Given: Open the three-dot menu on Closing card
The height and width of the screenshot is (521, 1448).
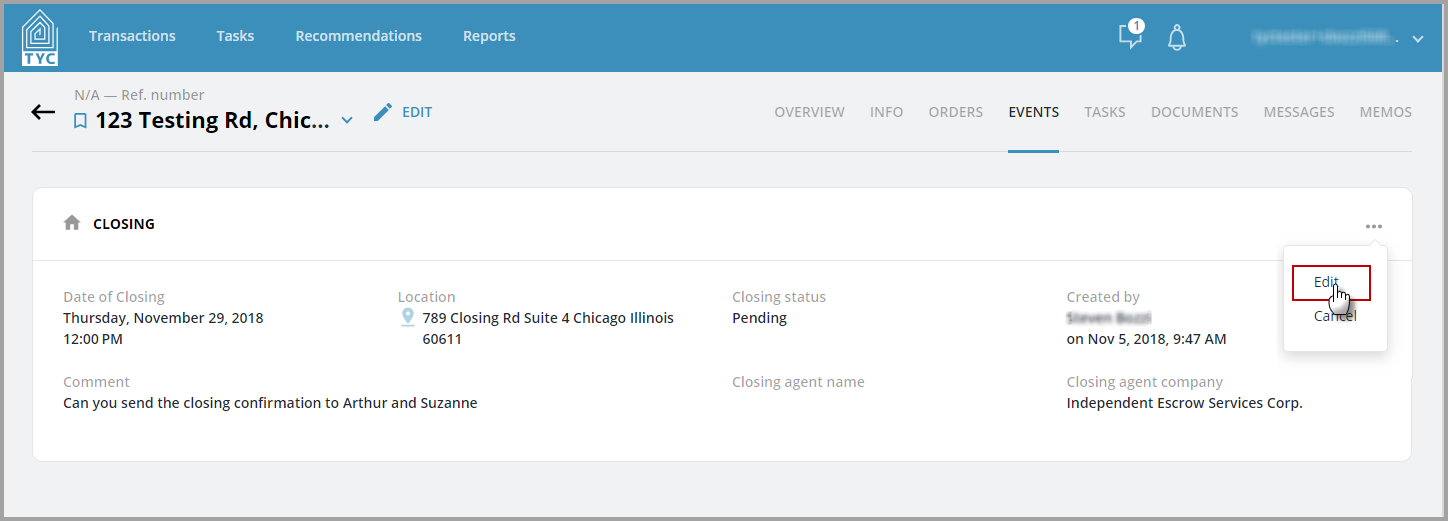Looking at the screenshot, I should pyautogui.click(x=1374, y=226).
